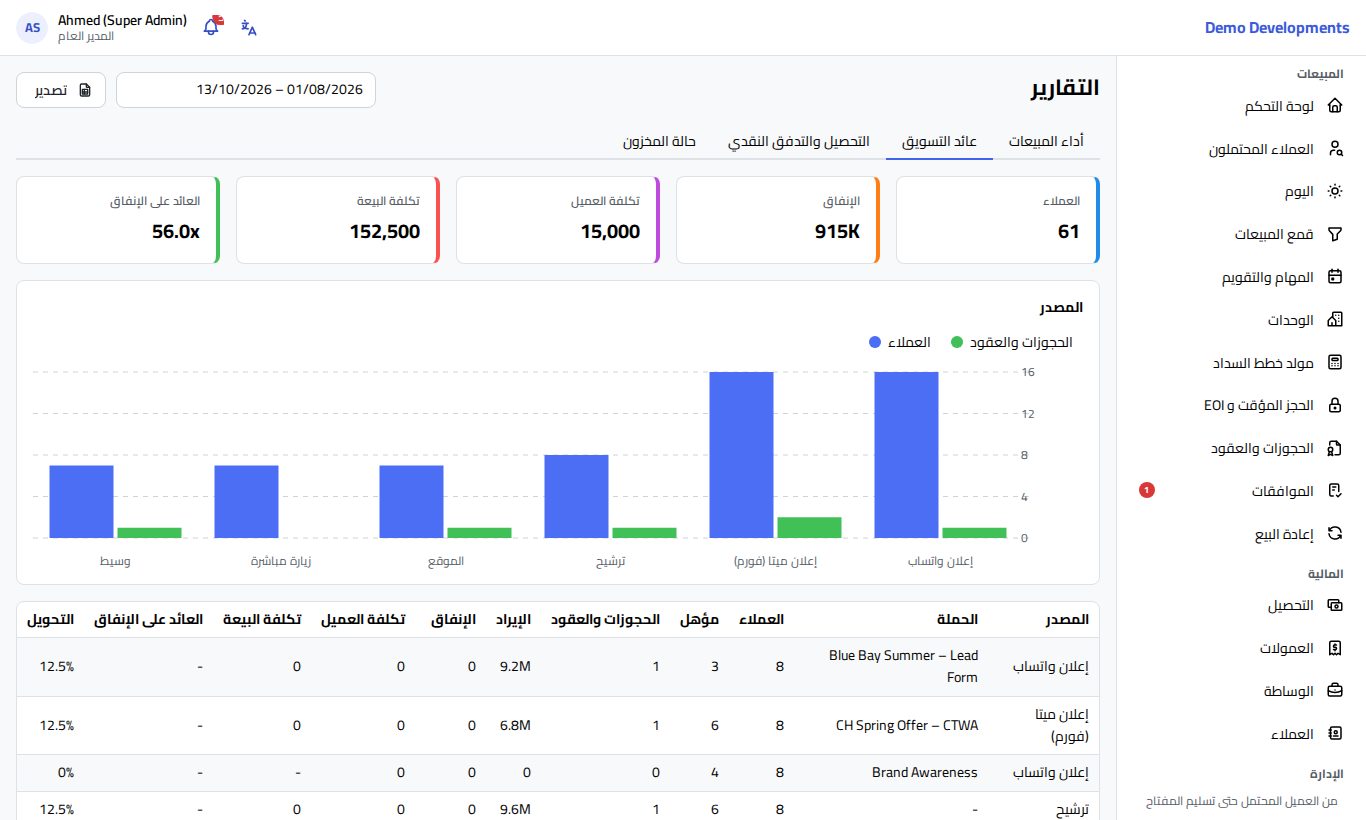Screen dimensions: 1366x820
Task: Select the عائد التسويق tab
Action: (939, 141)
